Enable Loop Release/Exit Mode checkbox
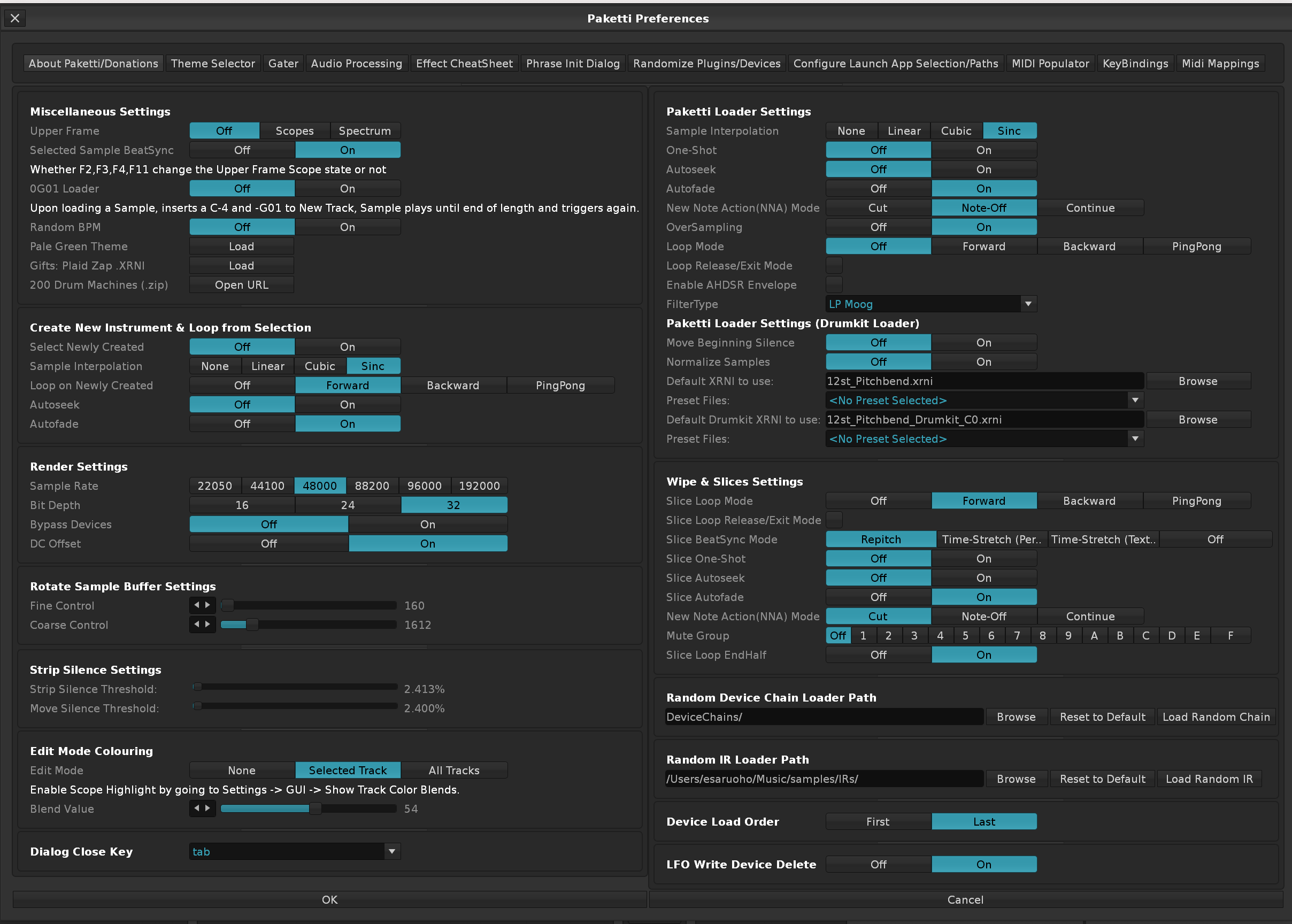 [834, 265]
